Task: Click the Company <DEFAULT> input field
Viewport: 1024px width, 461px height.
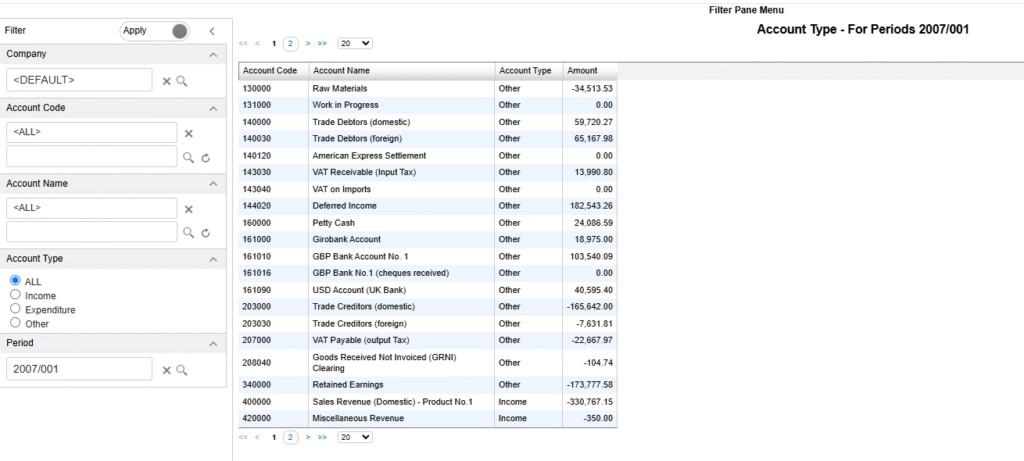Action: click(x=79, y=80)
